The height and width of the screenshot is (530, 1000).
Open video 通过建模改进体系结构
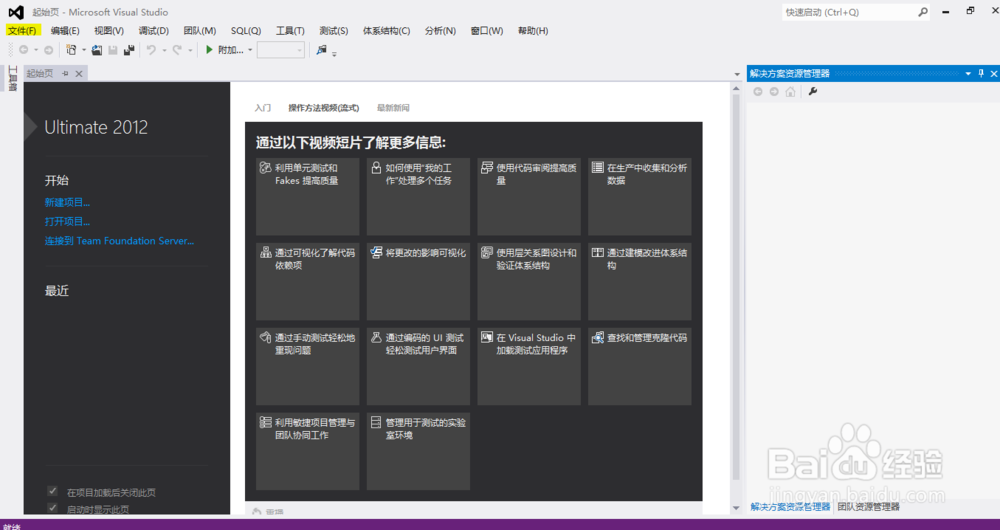click(x=640, y=281)
